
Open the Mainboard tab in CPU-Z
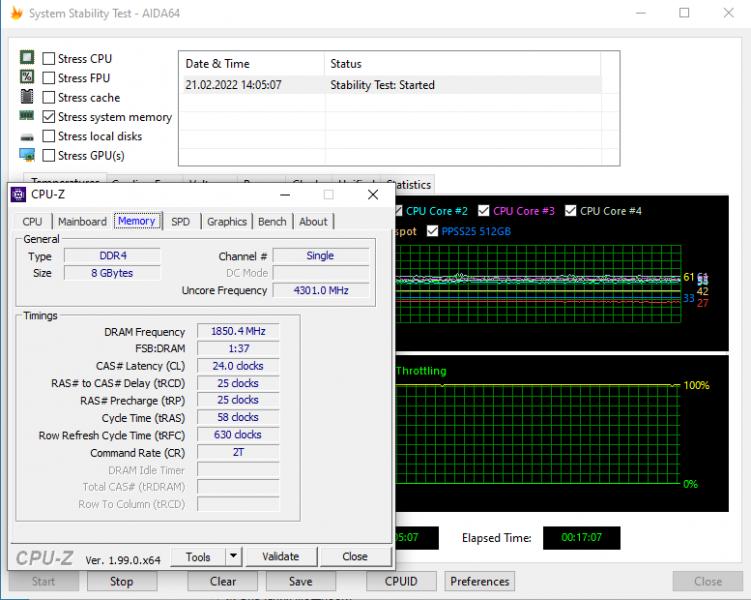point(82,222)
